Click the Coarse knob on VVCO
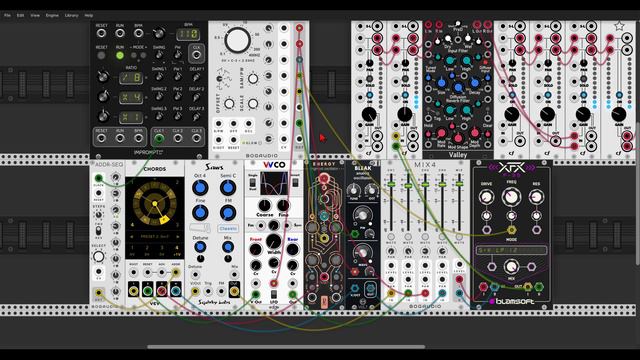This screenshot has height=360, width=640. click(x=264, y=205)
